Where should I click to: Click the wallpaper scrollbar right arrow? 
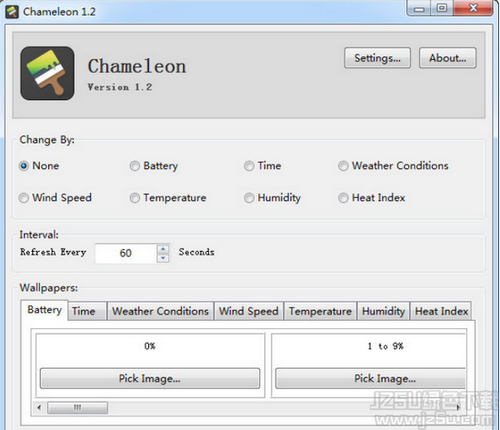[458, 407]
